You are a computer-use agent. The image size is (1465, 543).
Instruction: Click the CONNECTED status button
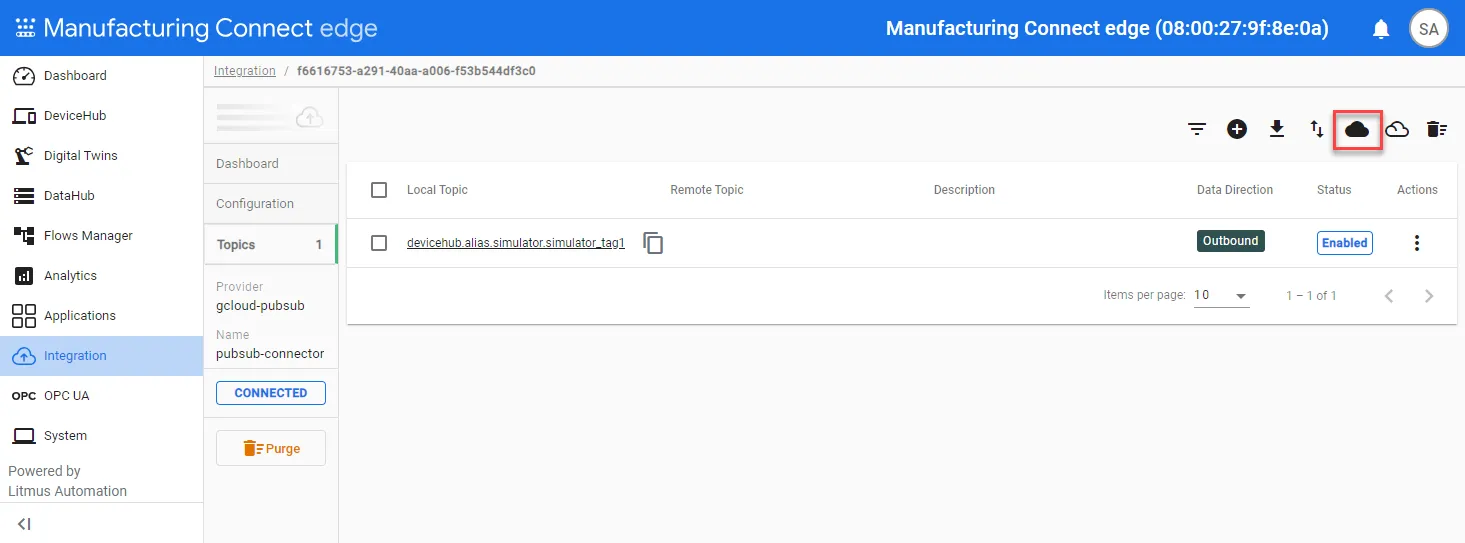pos(271,393)
